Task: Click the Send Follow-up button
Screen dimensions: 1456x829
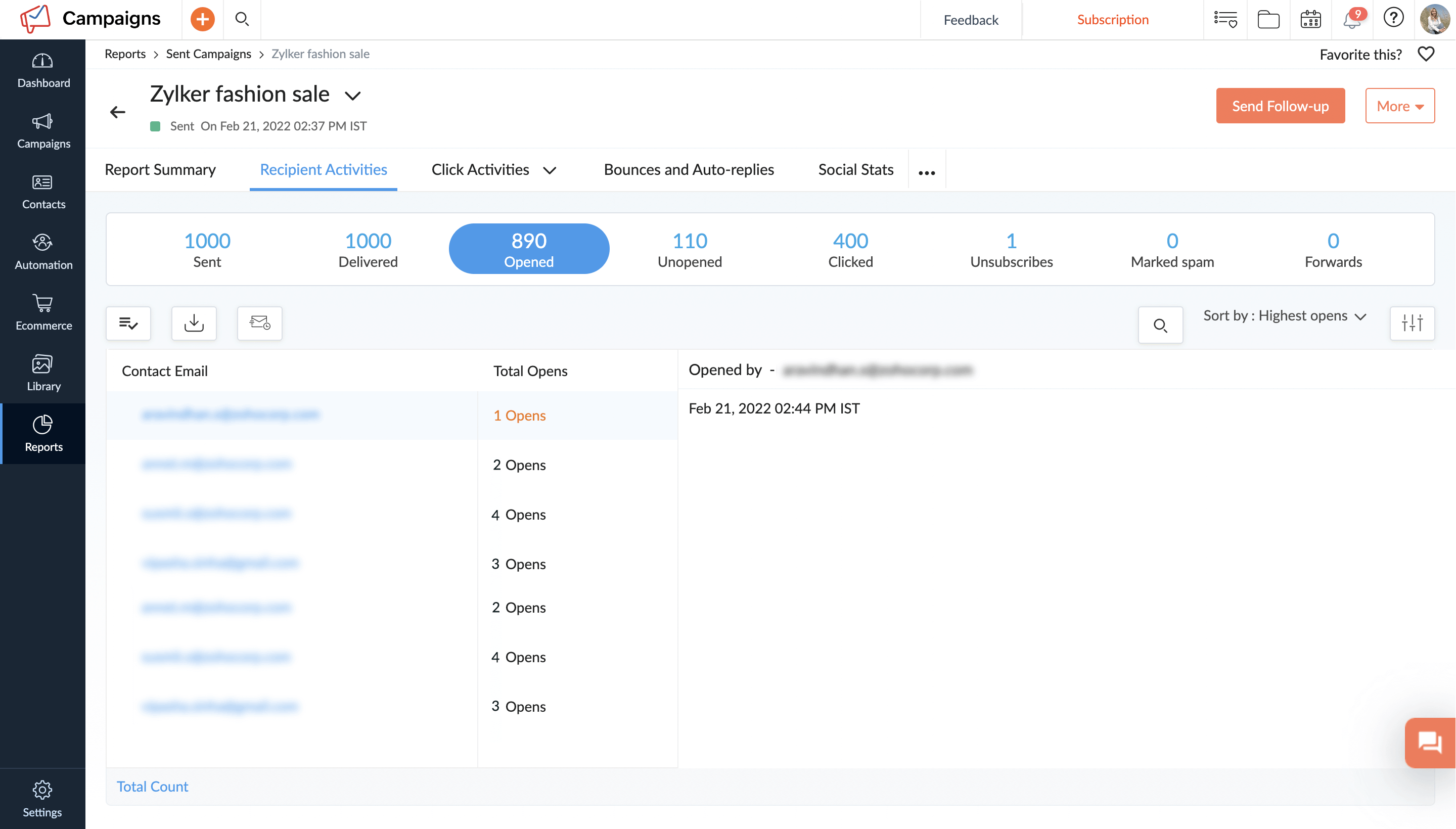Action: [1280, 105]
